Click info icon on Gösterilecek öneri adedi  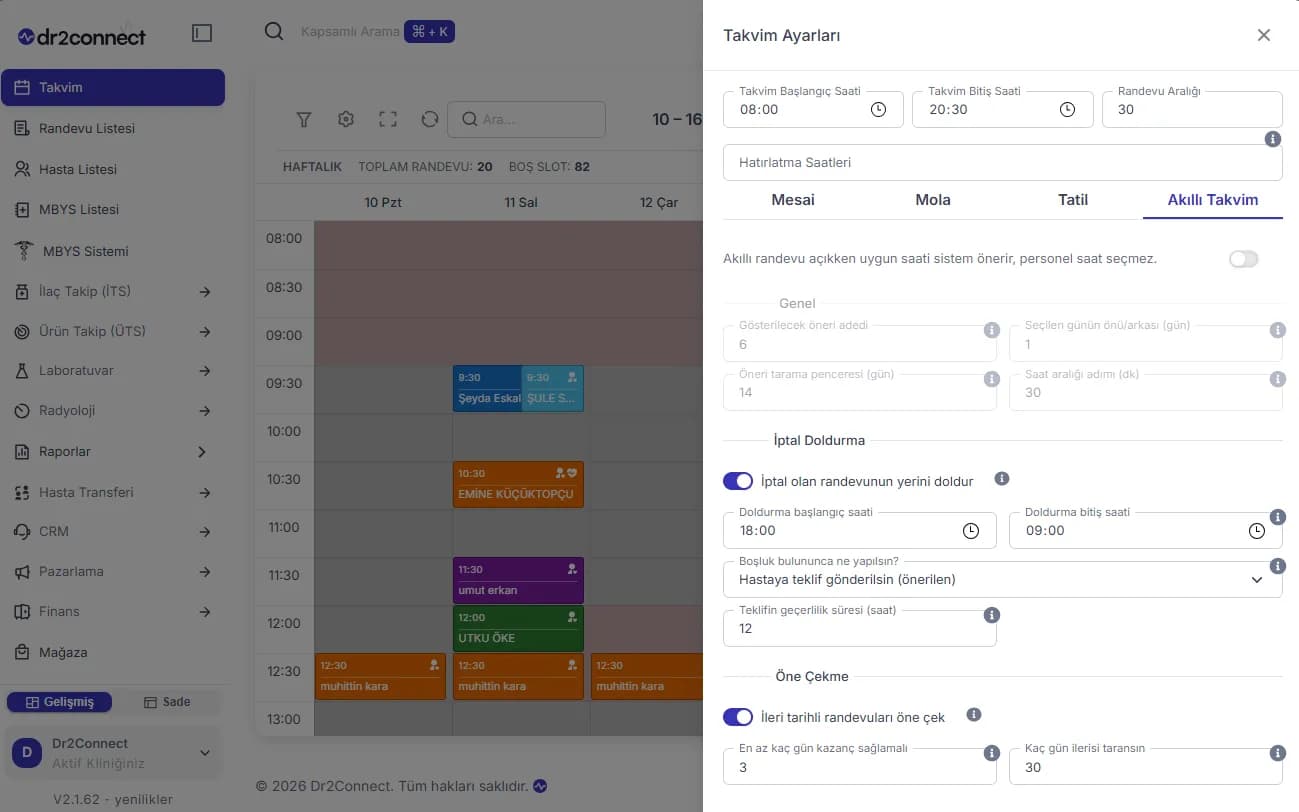click(992, 330)
